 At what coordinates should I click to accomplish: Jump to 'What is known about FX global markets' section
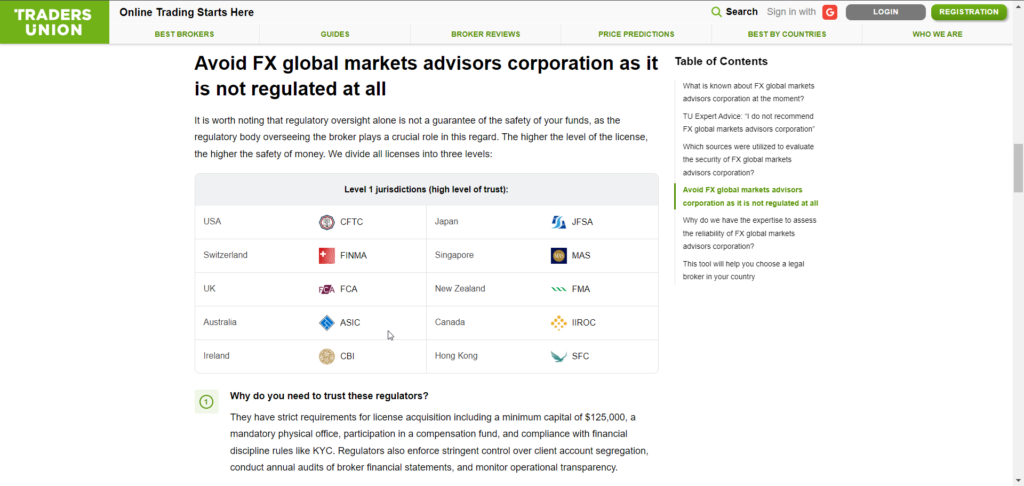748,92
